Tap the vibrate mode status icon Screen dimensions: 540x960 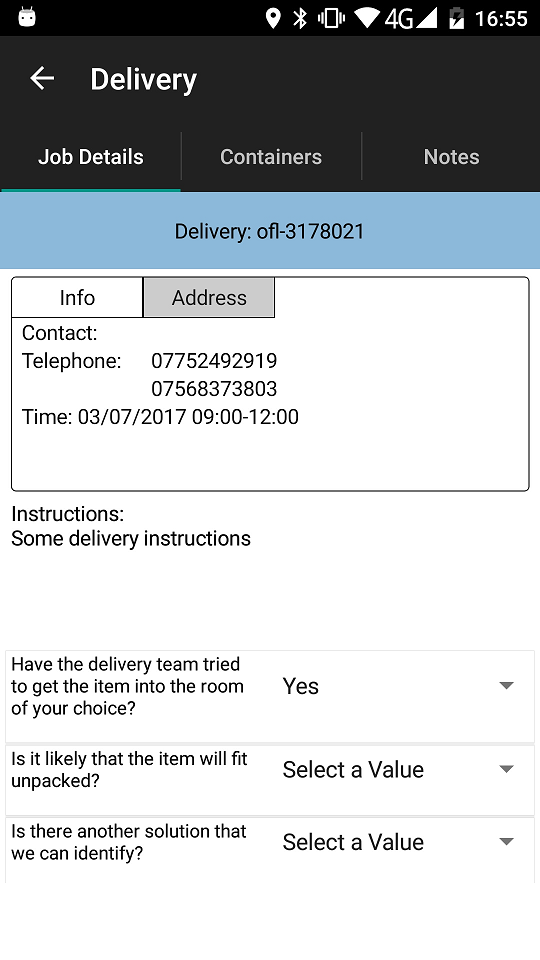coord(331,18)
